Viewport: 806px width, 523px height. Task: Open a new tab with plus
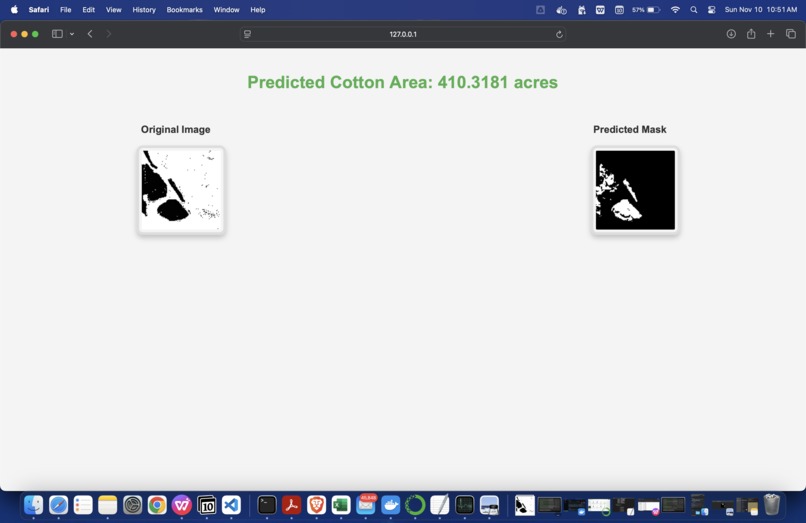[x=771, y=34]
